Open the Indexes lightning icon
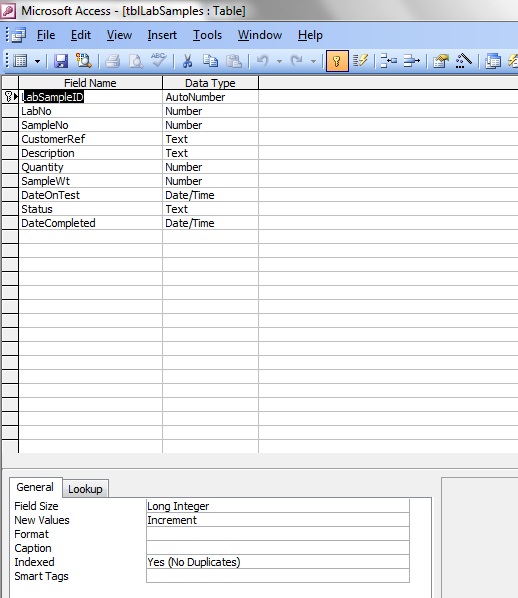The width and height of the screenshot is (518, 598). pyautogui.click(x=360, y=61)
